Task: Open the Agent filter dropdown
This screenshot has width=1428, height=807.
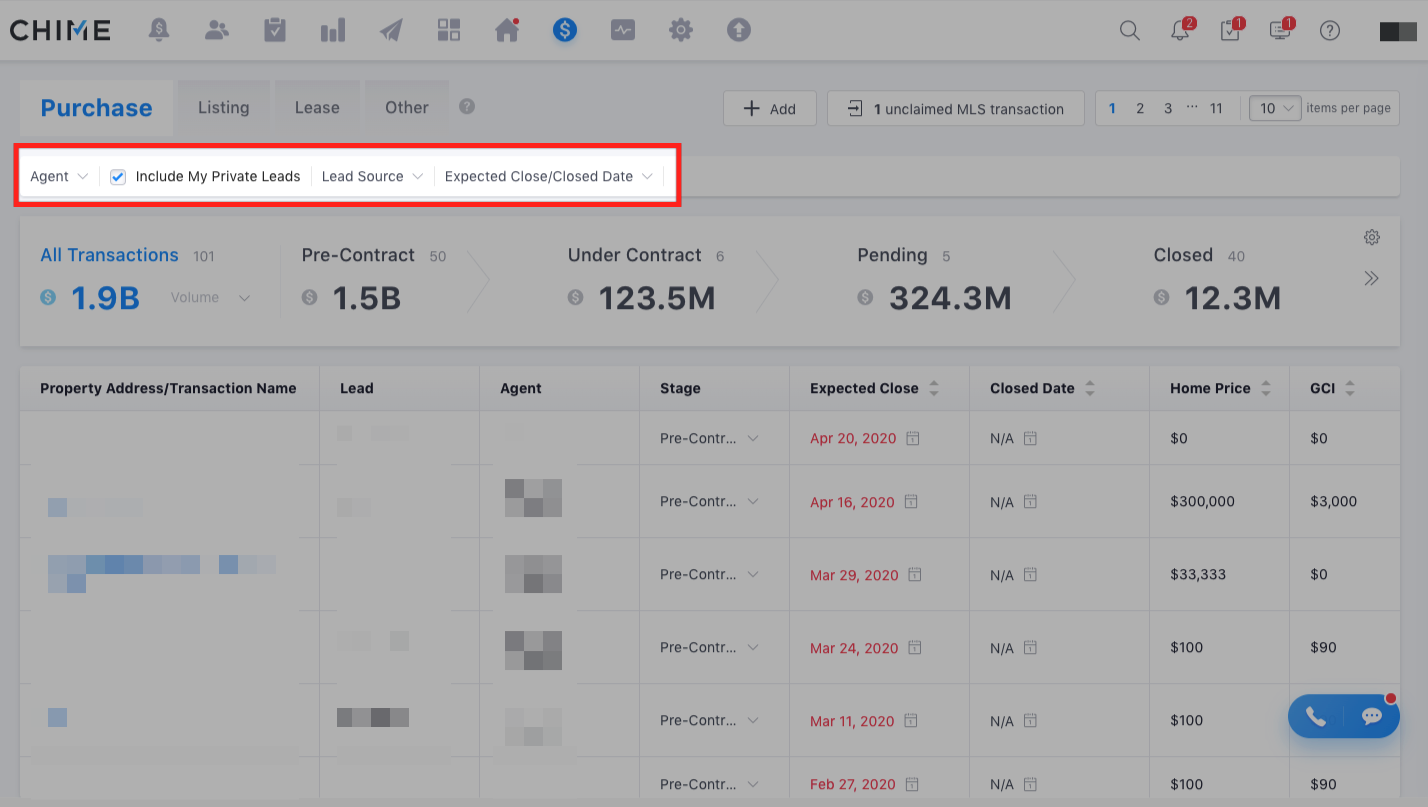Action: point(59,176)
